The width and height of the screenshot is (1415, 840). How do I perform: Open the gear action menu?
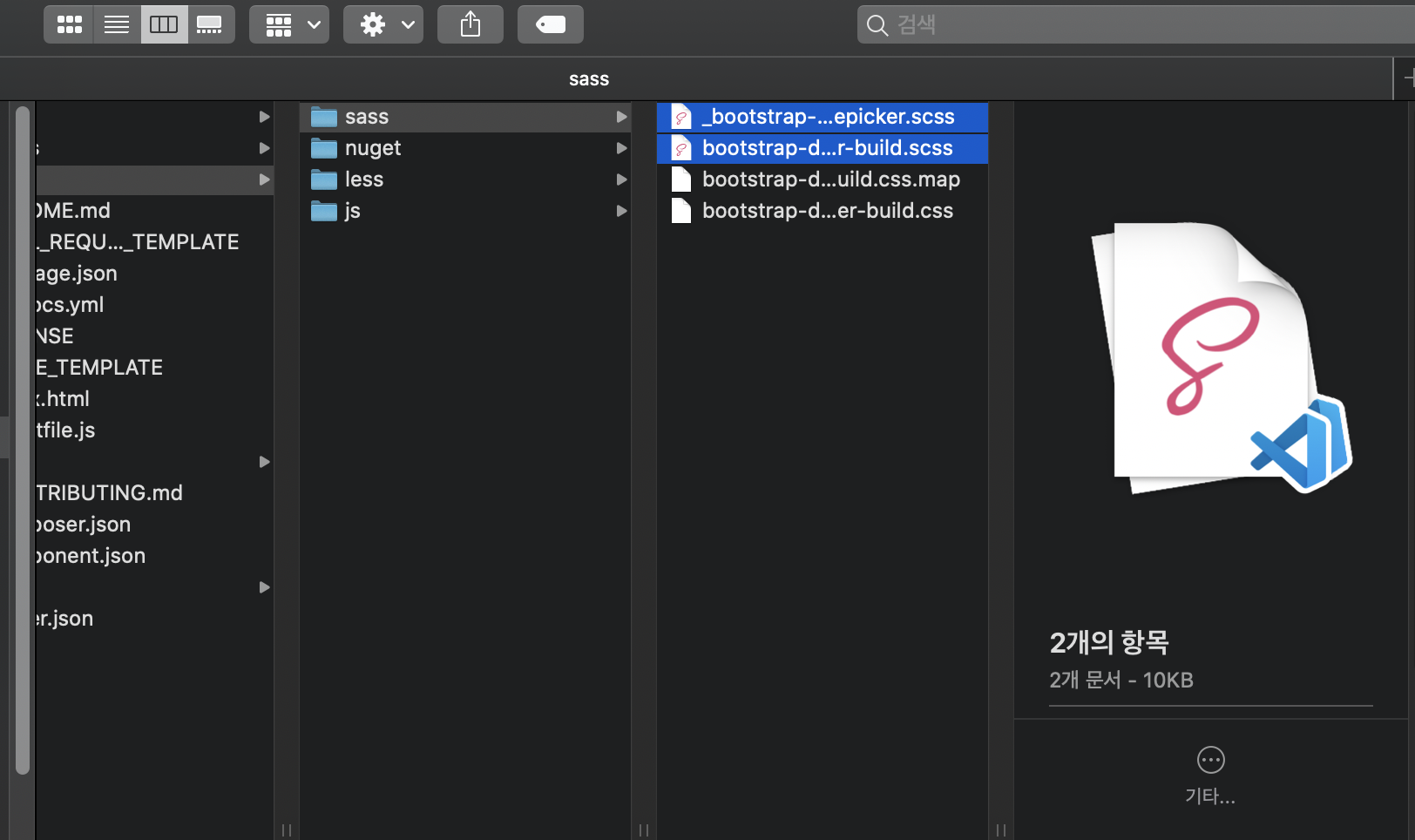(383, 24)
